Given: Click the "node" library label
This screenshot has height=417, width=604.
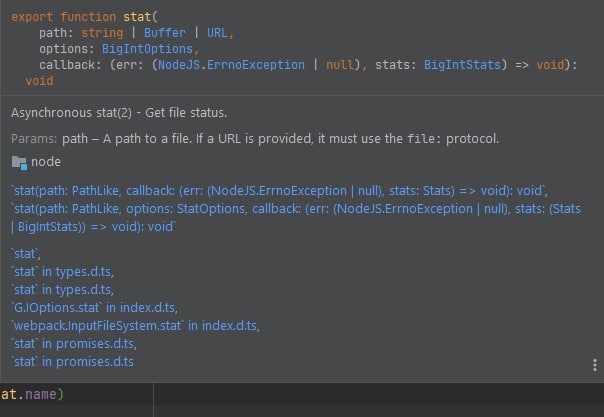Looking at the screenshot, I should click(46, 162).
